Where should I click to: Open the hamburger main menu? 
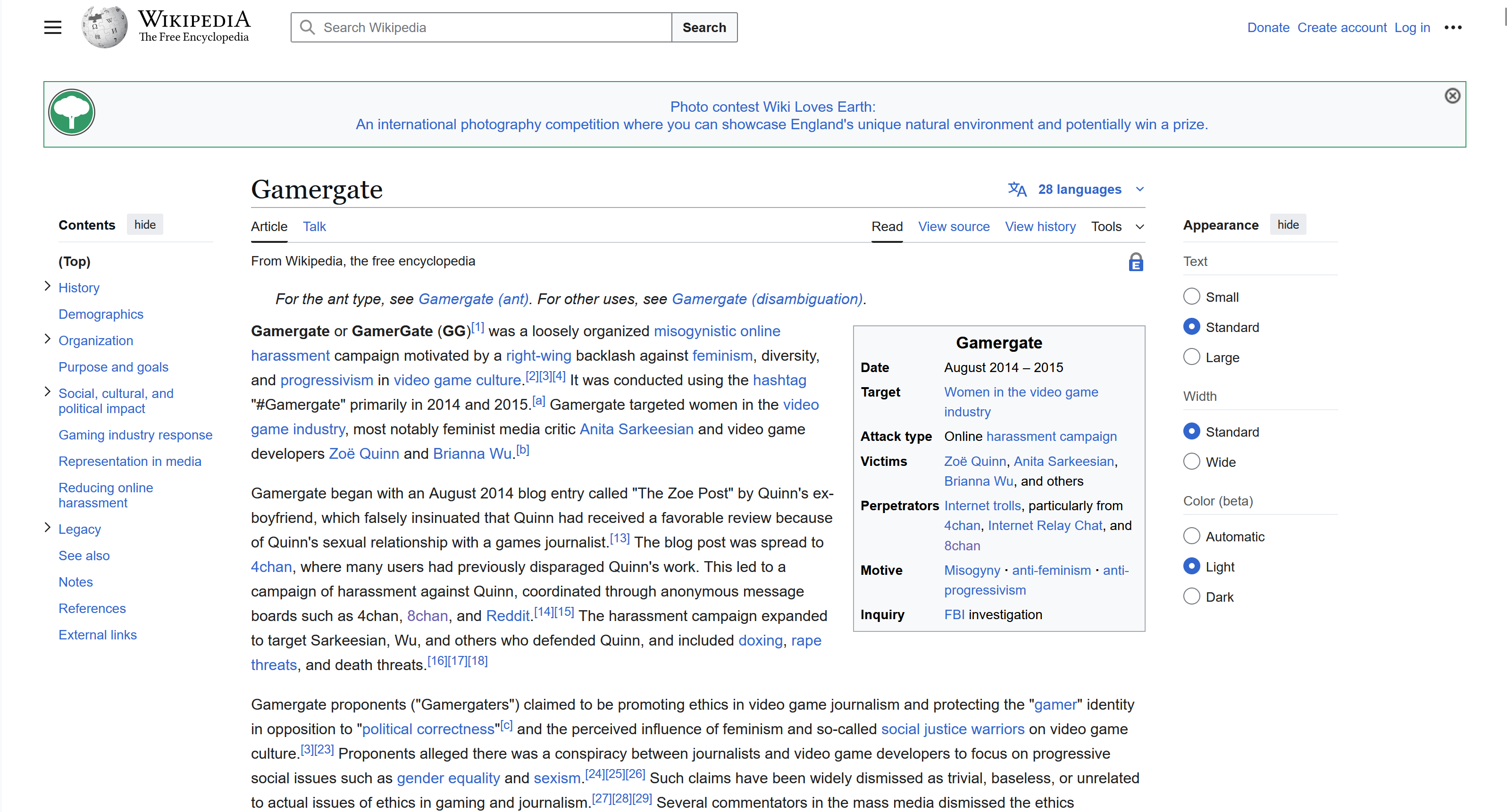[53, 27]
